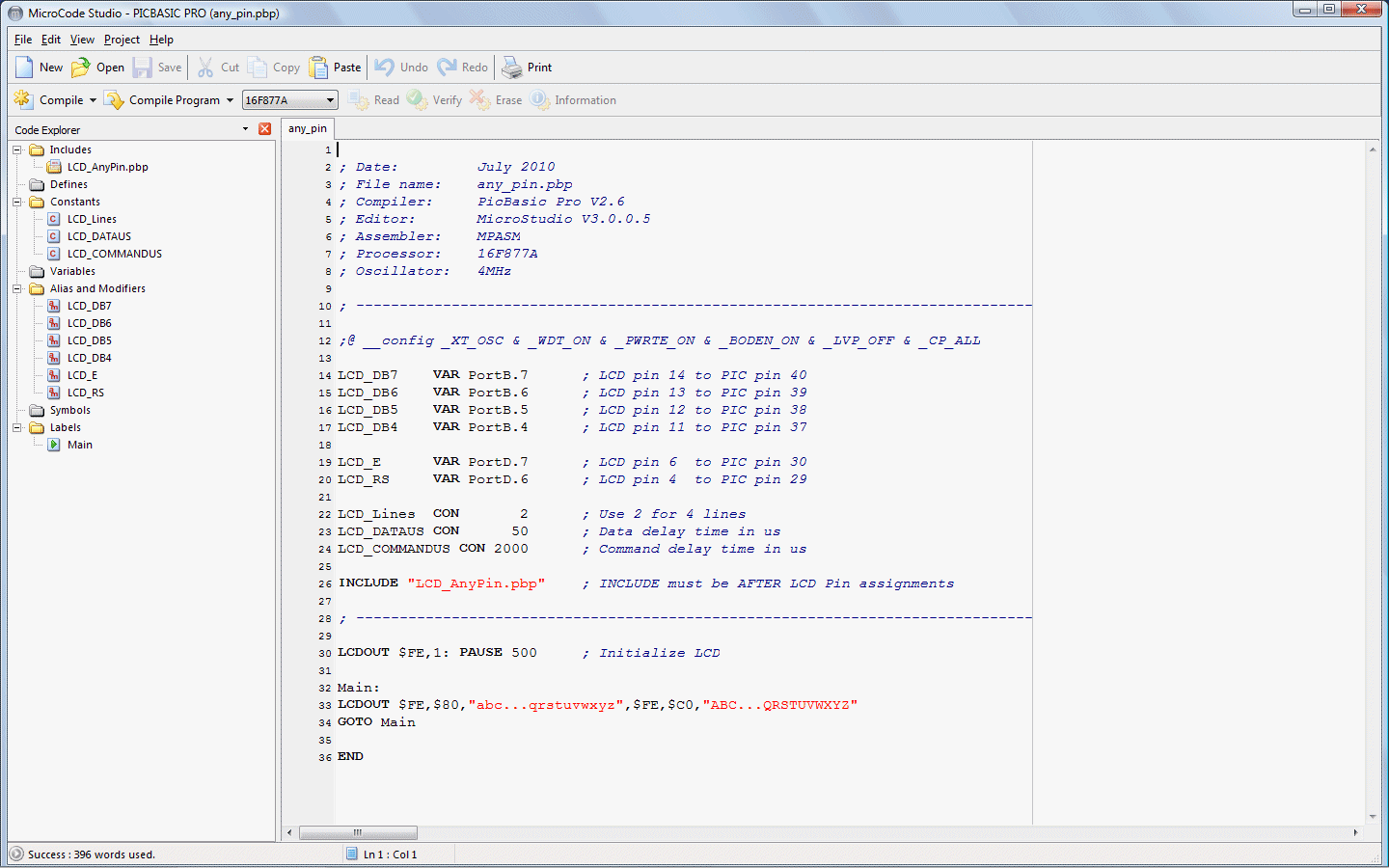The image size is (1389, 868).
Task: Open the Project menu
Action: 122,40
